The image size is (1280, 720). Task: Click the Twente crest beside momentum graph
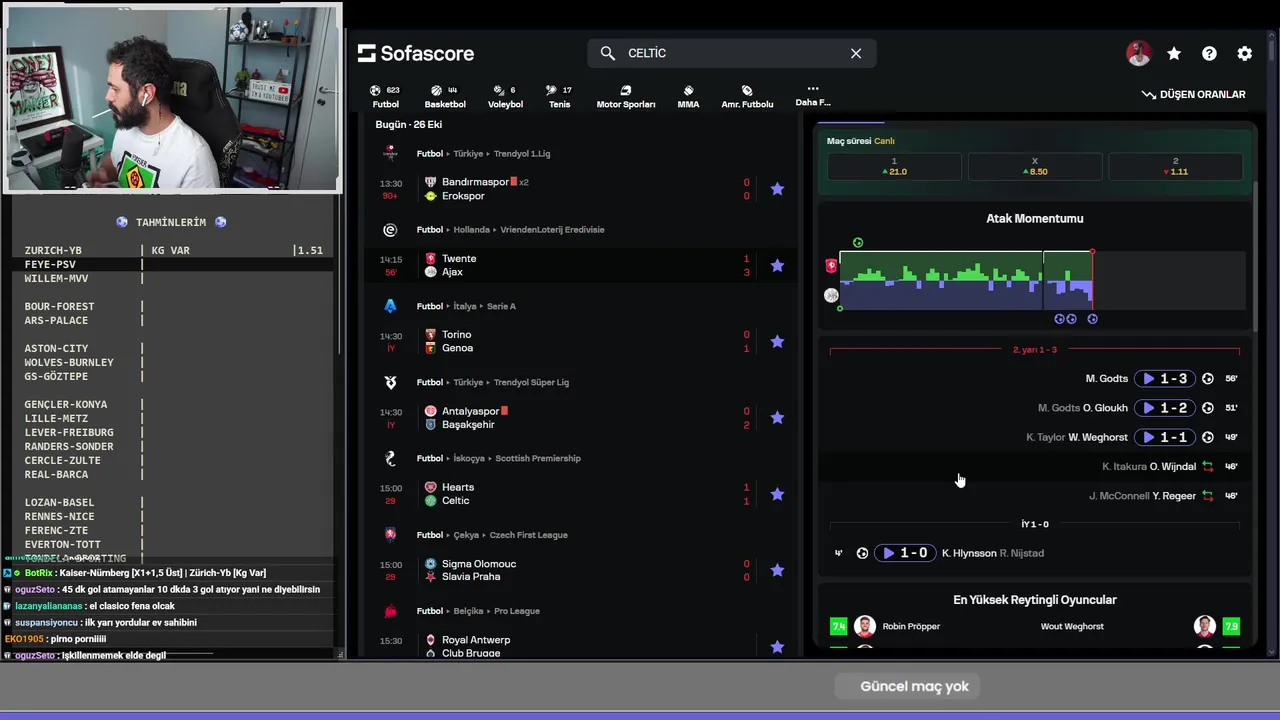tap(831, 266)
